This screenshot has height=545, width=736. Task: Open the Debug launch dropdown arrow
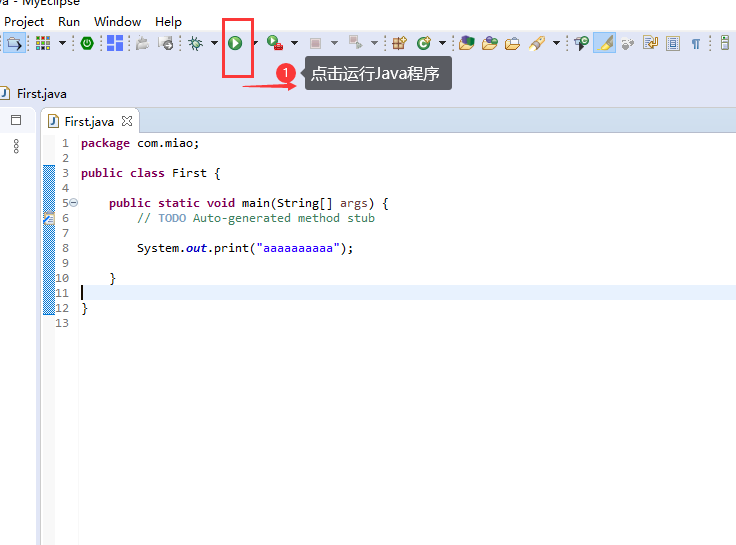(215, 43)
